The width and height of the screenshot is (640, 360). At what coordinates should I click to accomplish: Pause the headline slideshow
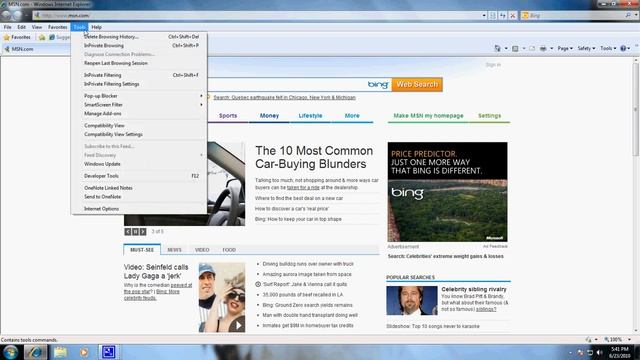coord(135,231)
